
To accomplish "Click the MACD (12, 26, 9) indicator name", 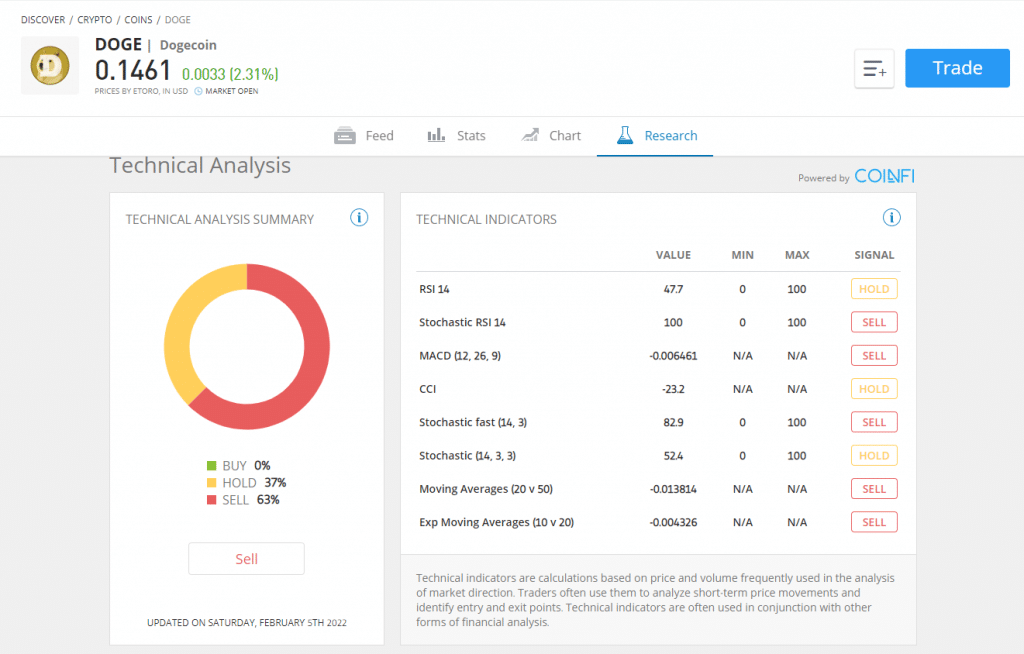I will 460,355.
